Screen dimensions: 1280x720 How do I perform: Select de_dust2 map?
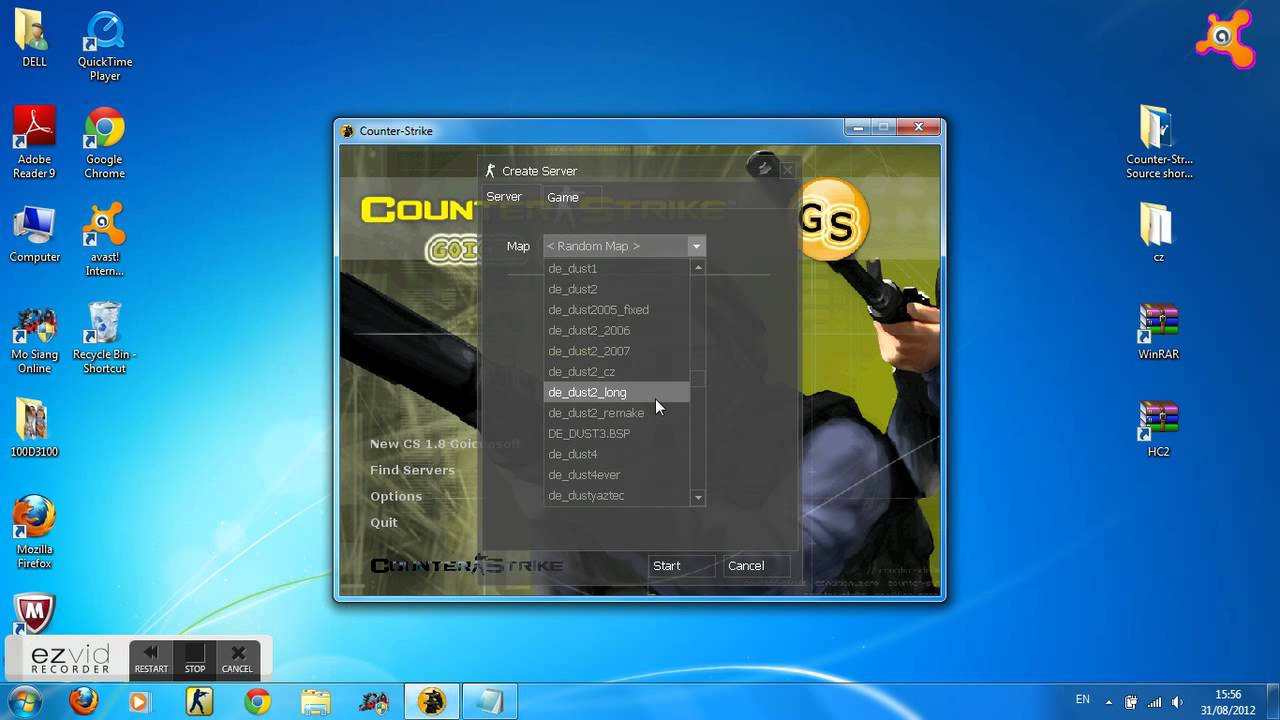[617, 289]
